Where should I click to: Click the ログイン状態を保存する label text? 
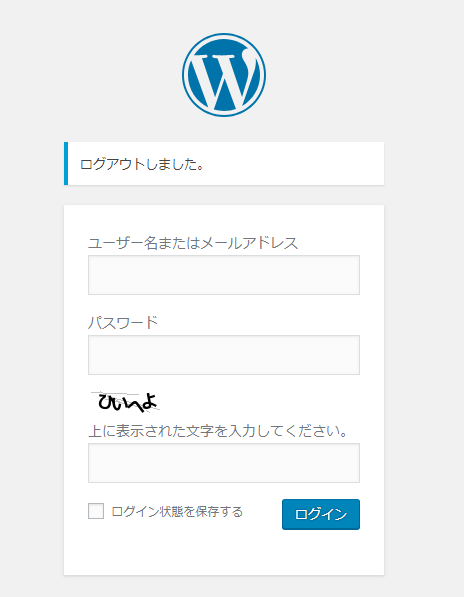point(177,511)
